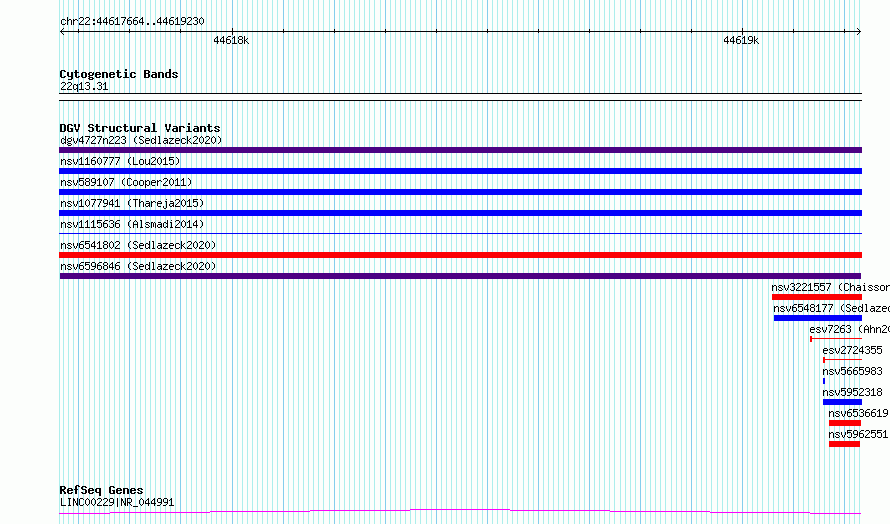
Task: Select the small blue mark under nsv5665983
Action: pyautogui.click(x=824, y=381)
